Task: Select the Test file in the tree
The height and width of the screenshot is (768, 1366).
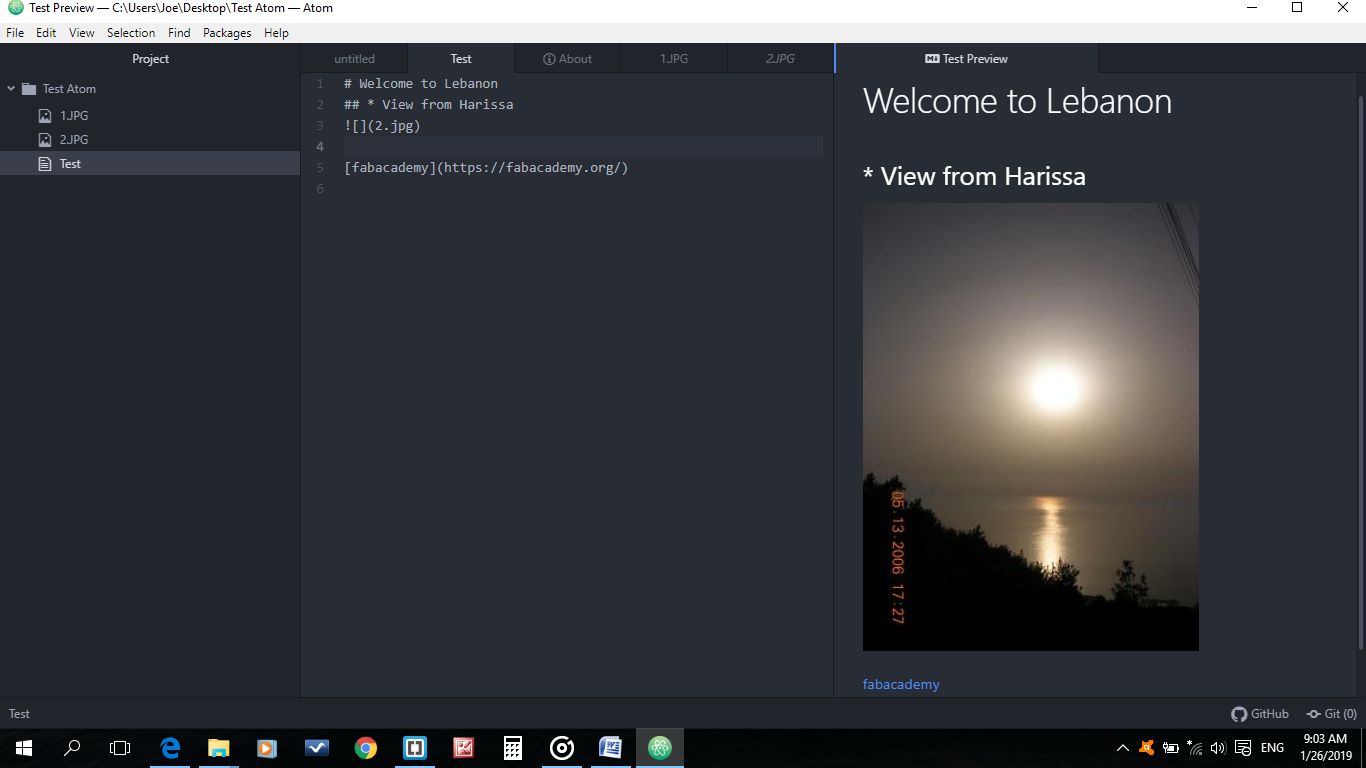Action: 150,164
